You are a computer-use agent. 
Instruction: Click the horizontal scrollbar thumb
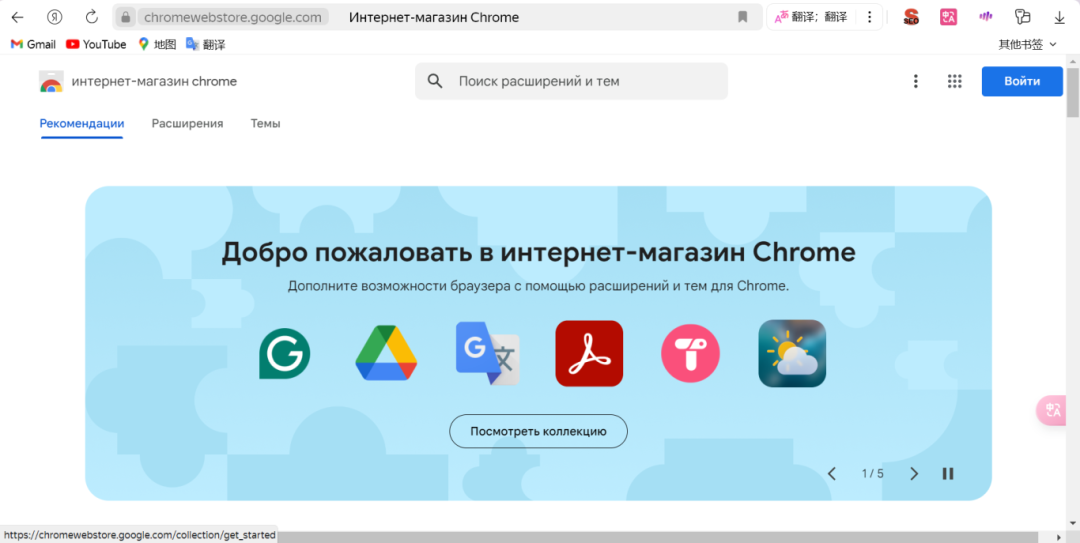pyautogui.click(x=658, y=537)
